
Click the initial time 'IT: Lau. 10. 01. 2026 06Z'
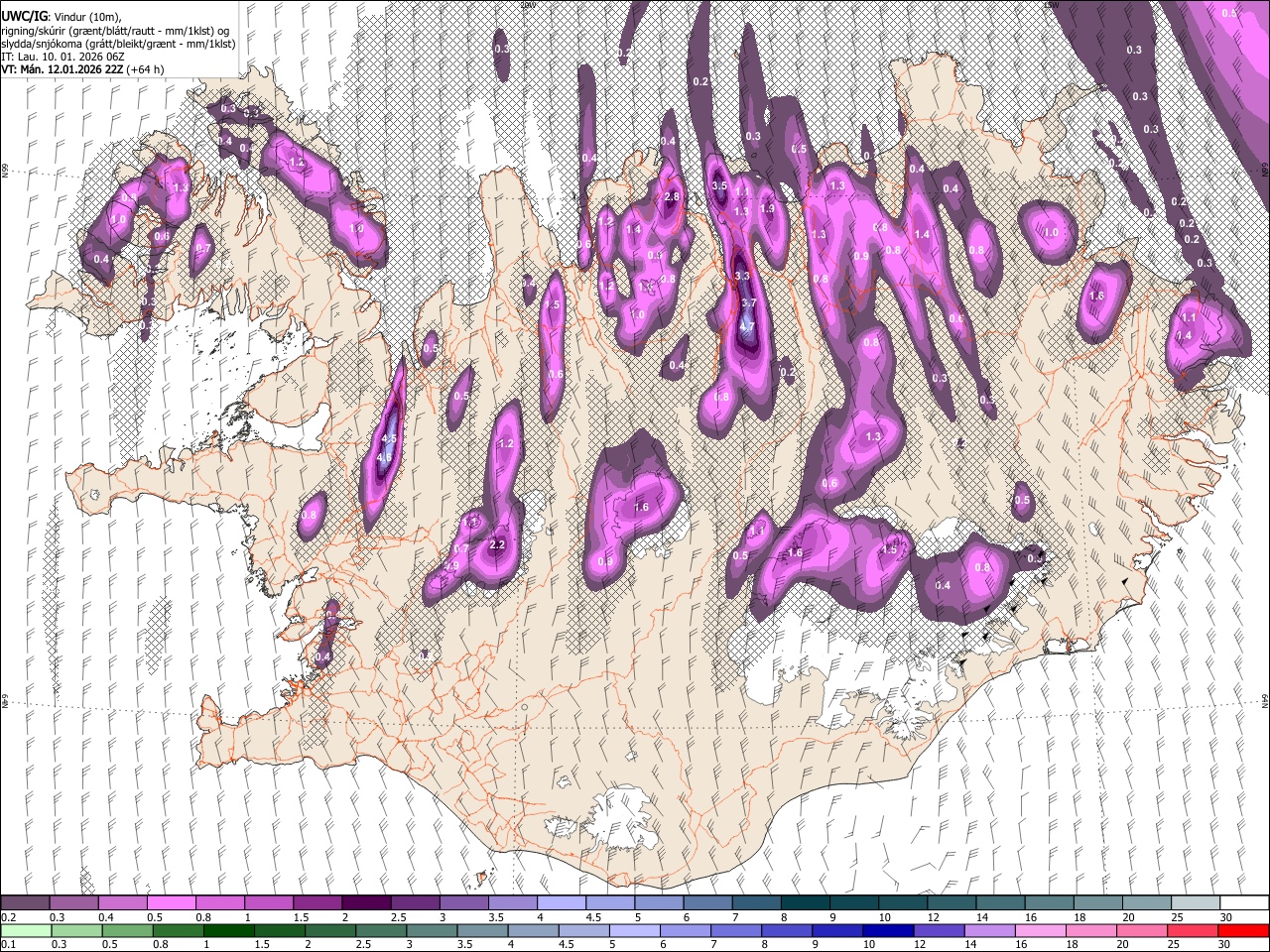point(64,57)
